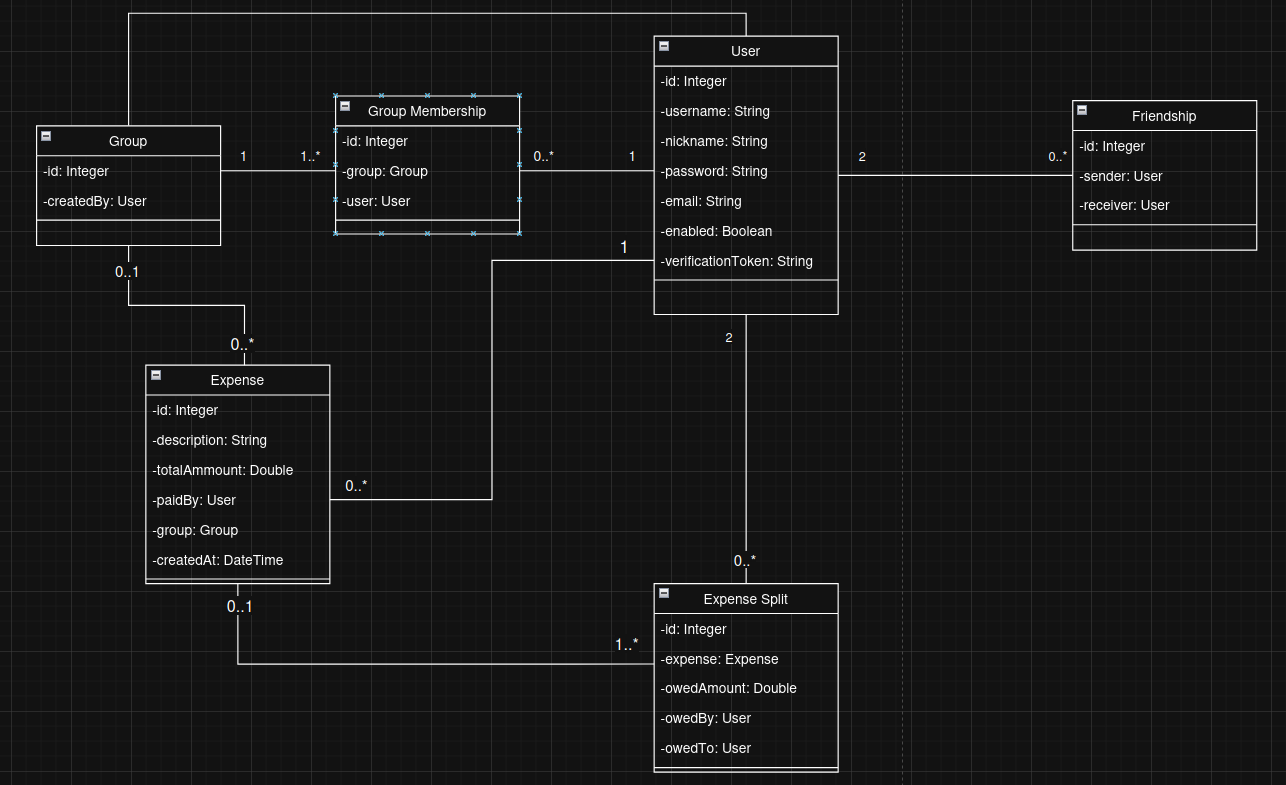
Task: Collapse the Group Membership class container
Action: click(345, 106)
